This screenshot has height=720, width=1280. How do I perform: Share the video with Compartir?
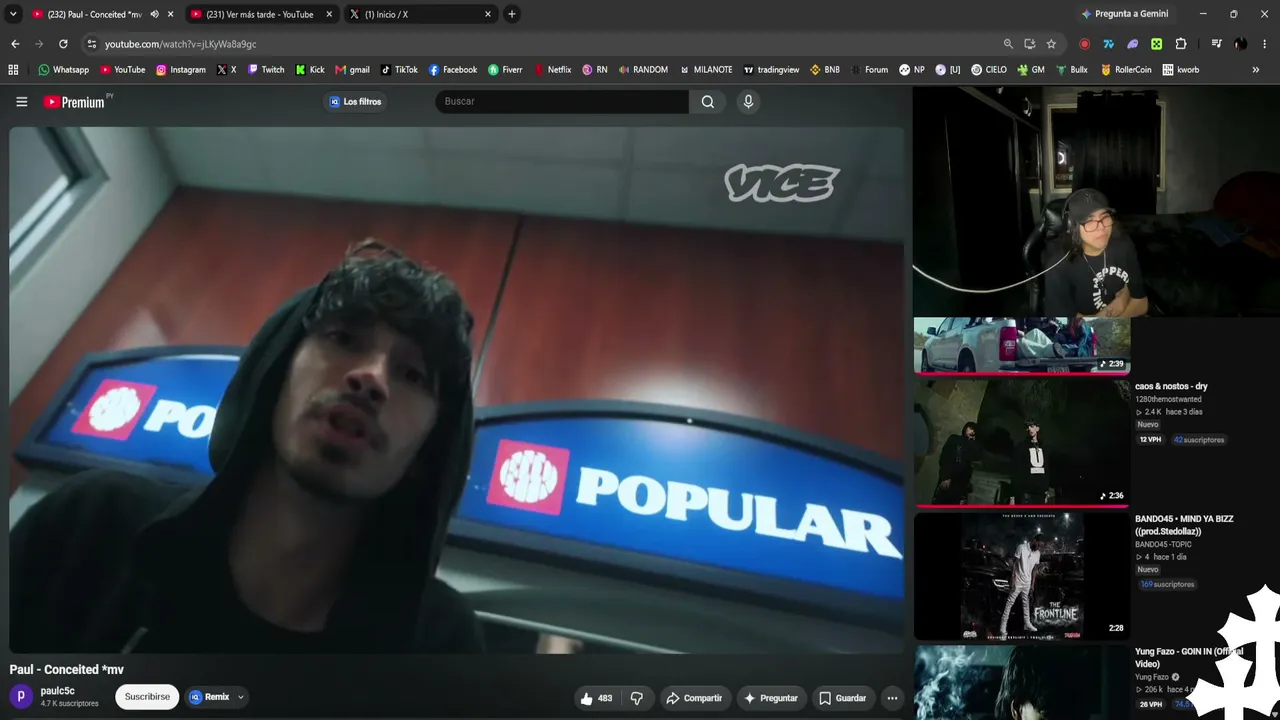coord(694,698)
